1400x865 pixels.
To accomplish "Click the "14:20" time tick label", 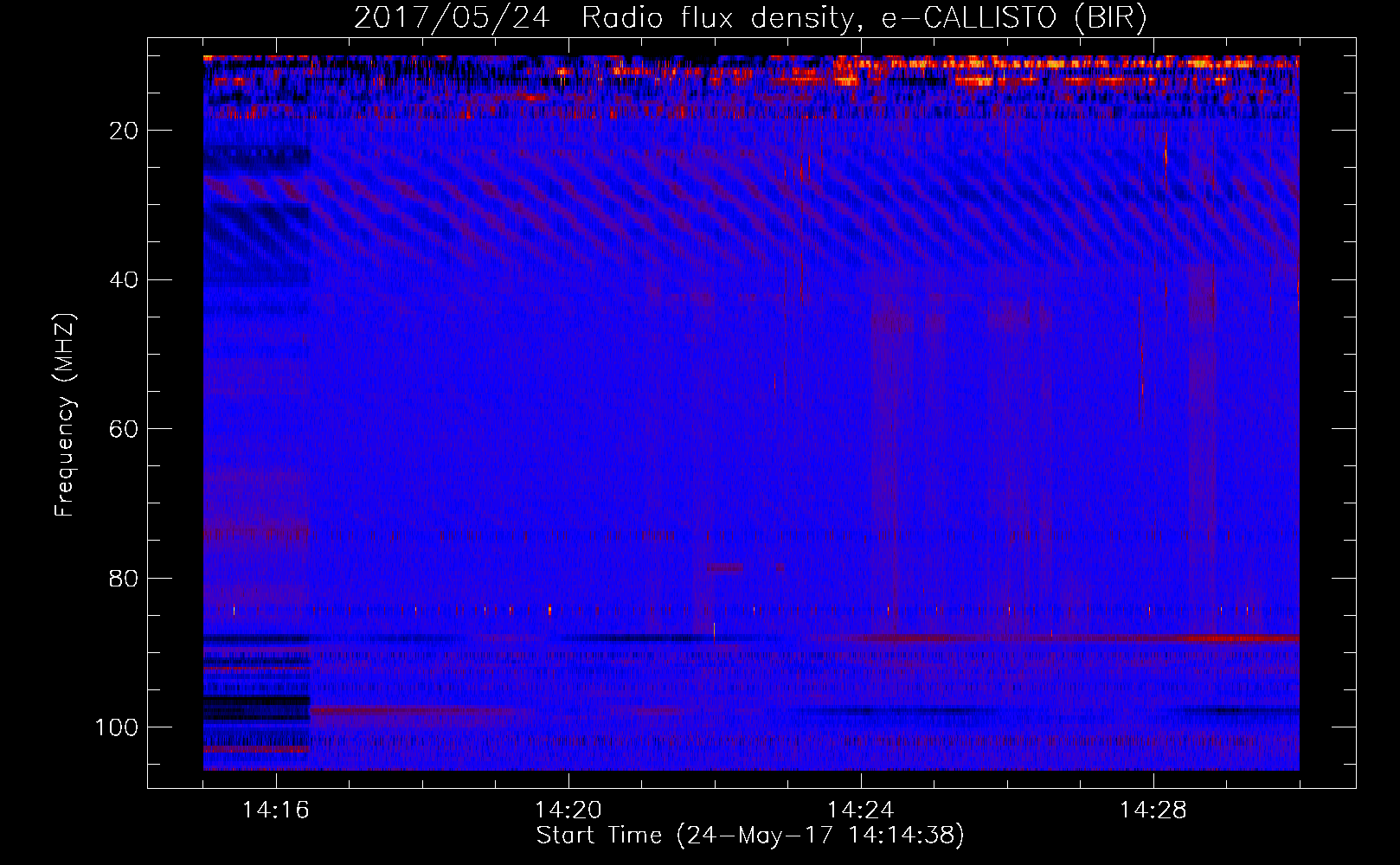I will 568,811.
